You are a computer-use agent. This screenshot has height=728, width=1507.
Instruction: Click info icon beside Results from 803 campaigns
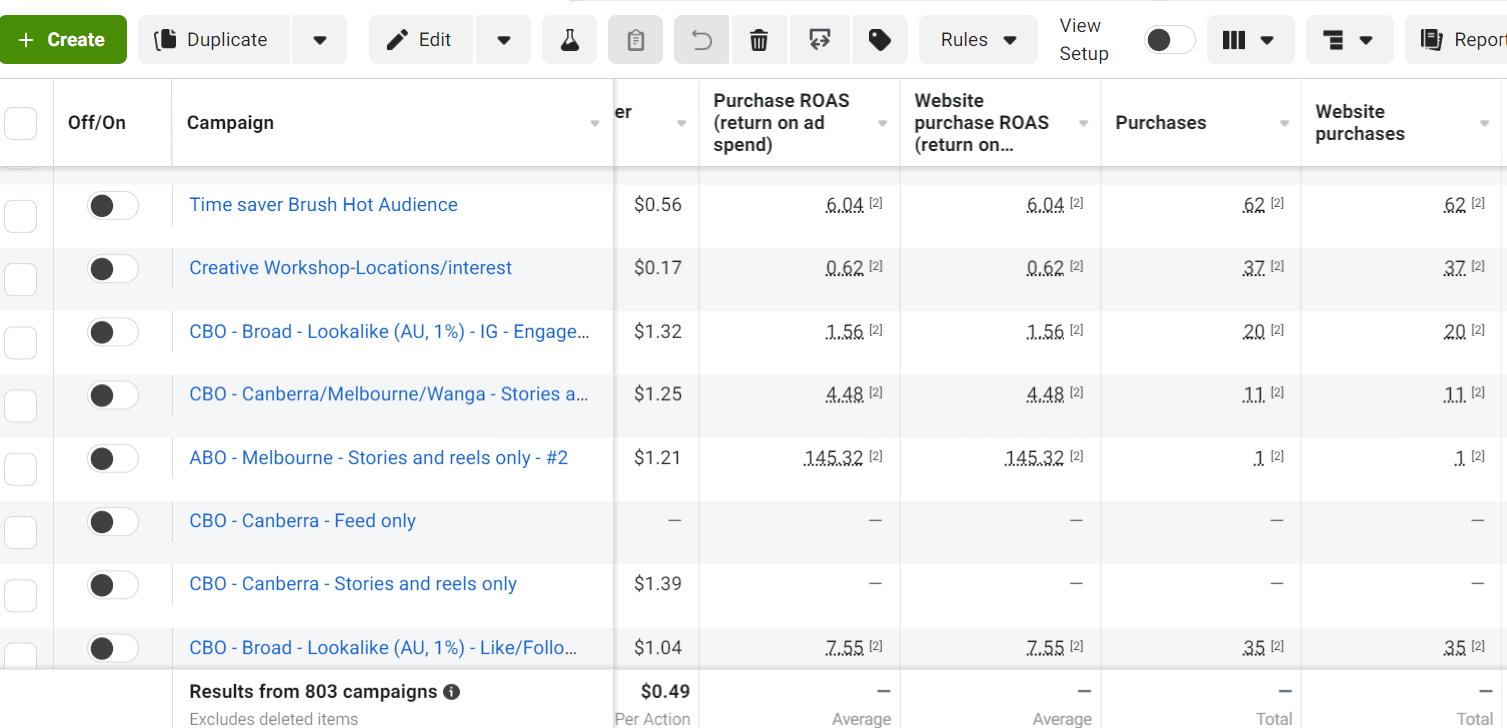click(451, 692)
